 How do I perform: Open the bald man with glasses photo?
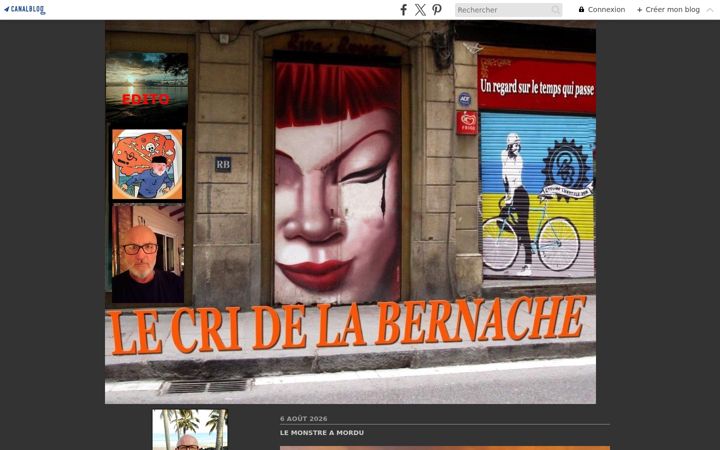(x=148, y=254)
